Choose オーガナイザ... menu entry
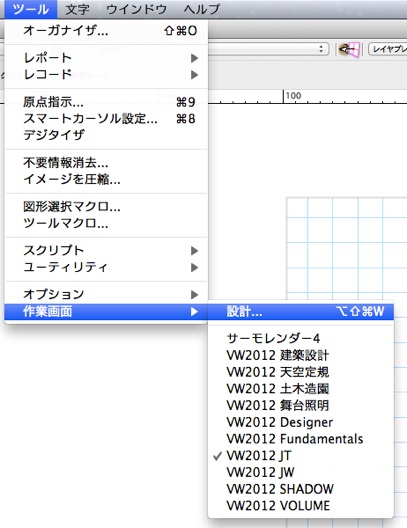The image size is (407, 528). (x=106, y=31)
